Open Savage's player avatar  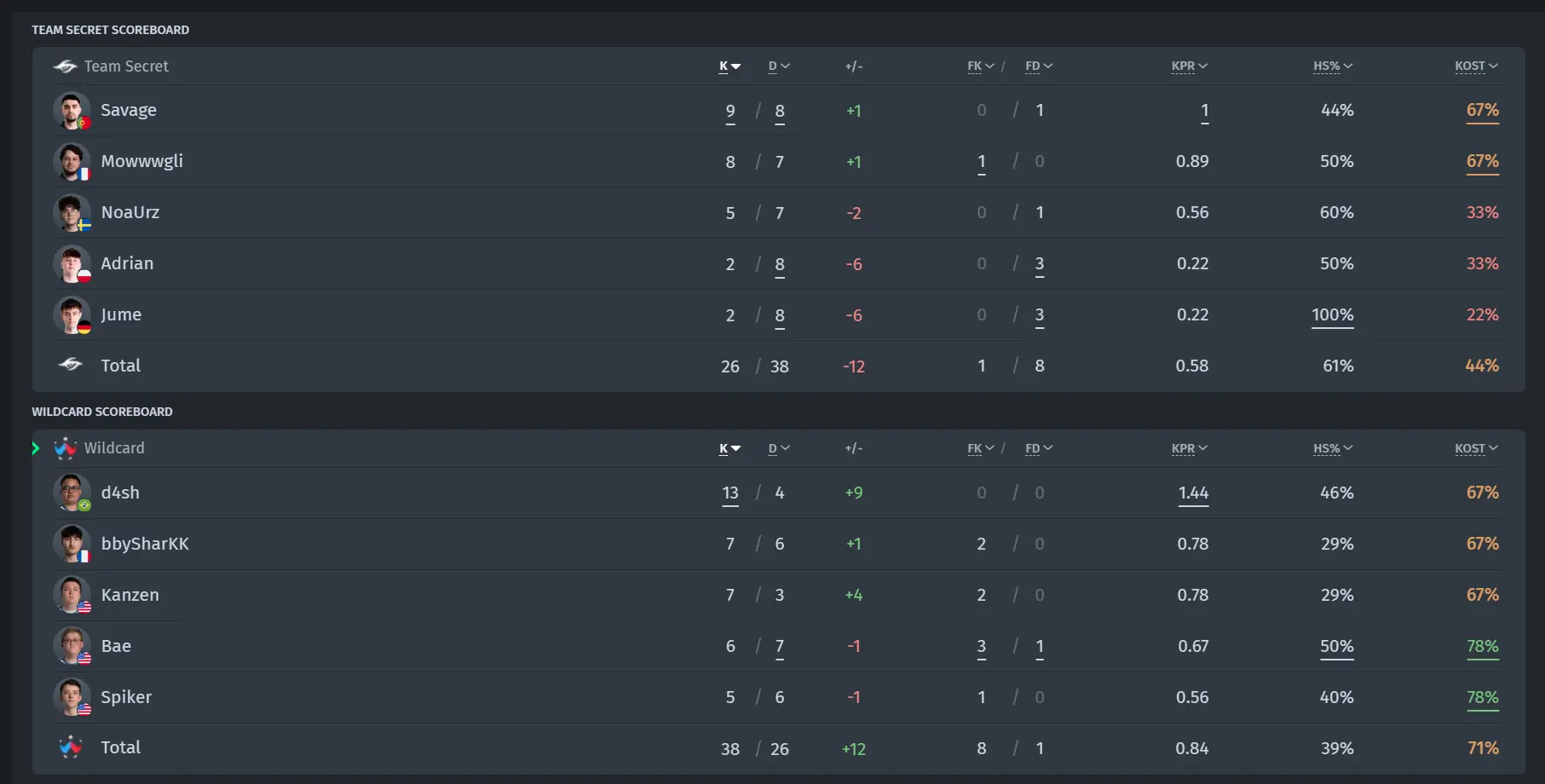coord(72,111)
